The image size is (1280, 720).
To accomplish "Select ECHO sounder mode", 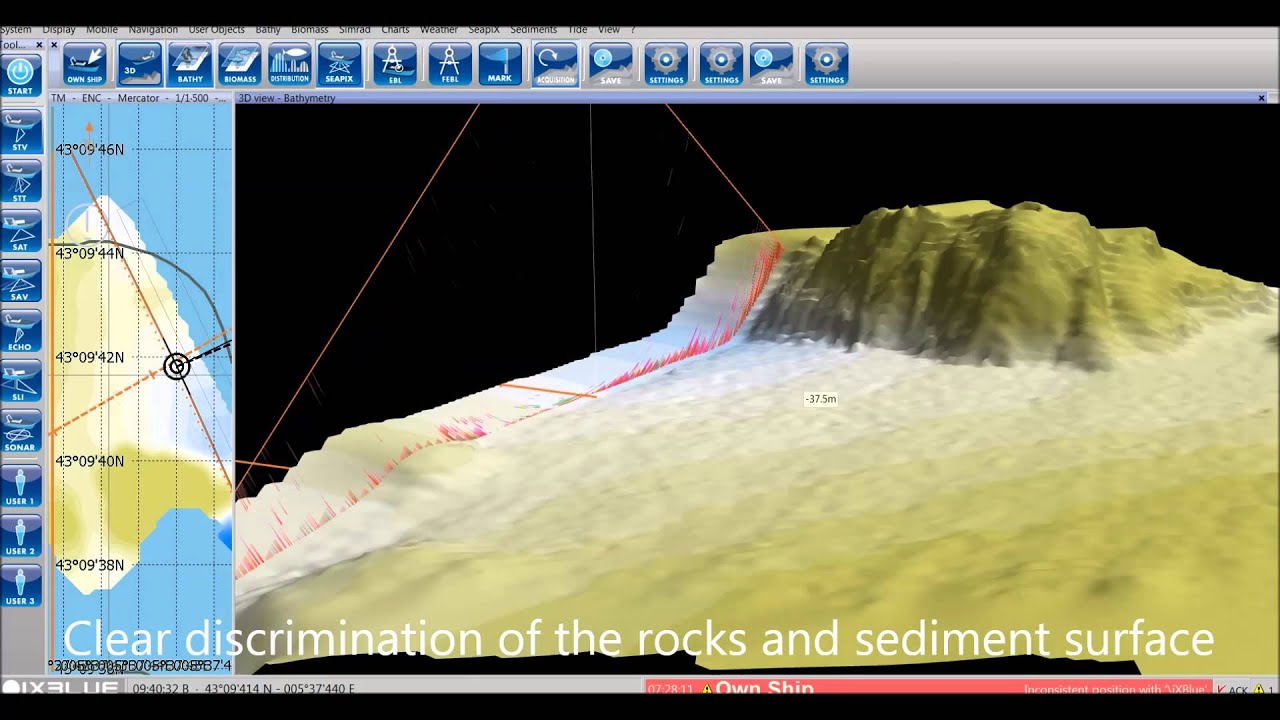I will click(x=20, y=332).
